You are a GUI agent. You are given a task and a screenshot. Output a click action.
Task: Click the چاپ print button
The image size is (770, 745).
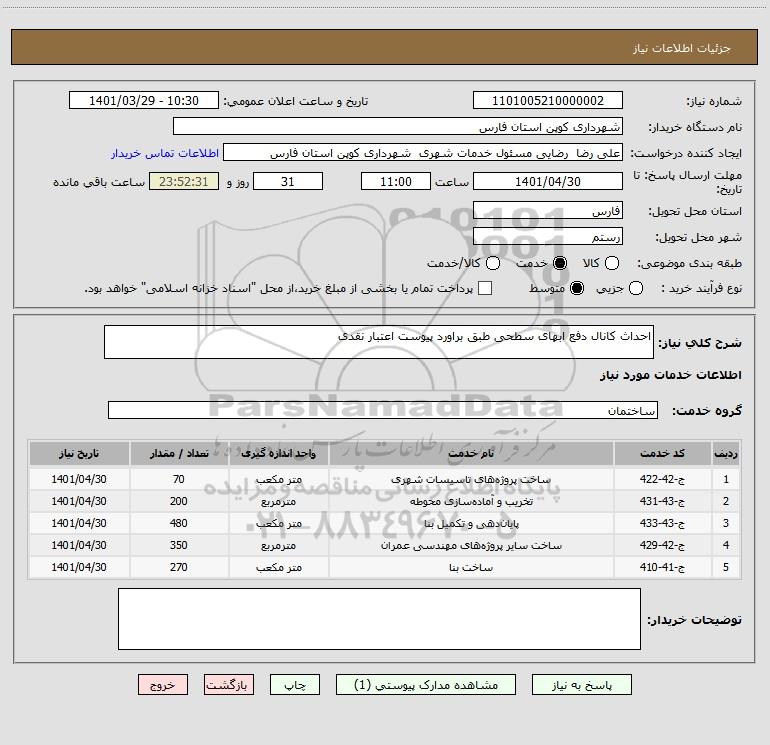click(295, 685)
